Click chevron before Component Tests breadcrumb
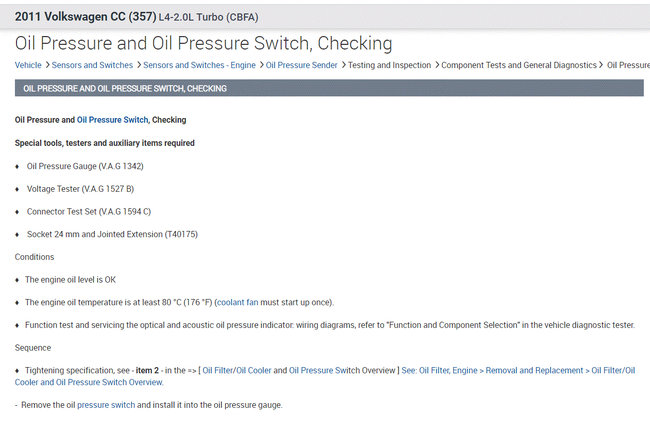The image size is (650, 429). coord(437,64)
